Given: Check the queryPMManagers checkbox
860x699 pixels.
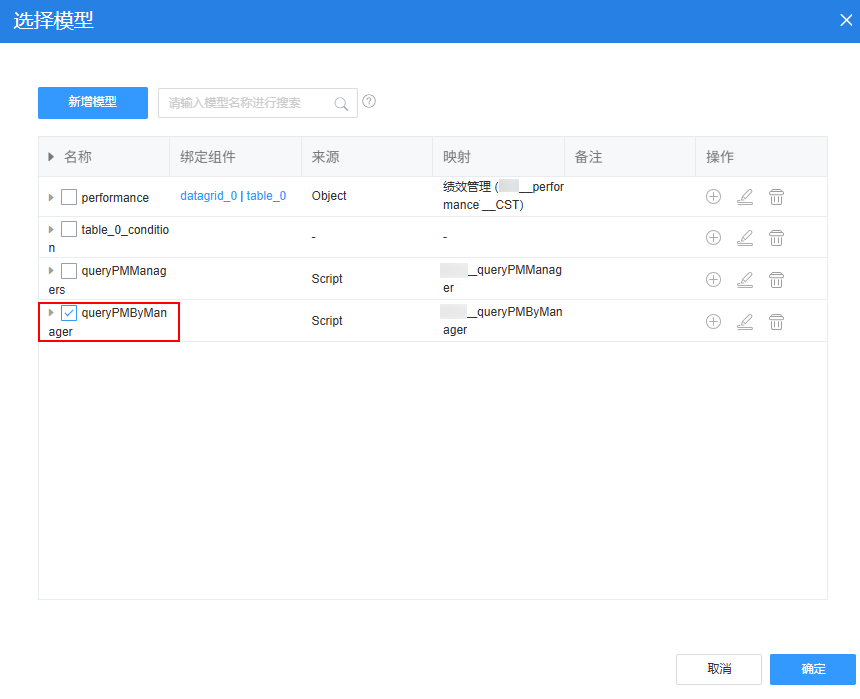Looking at the screenshot, I should pos(69,270).
